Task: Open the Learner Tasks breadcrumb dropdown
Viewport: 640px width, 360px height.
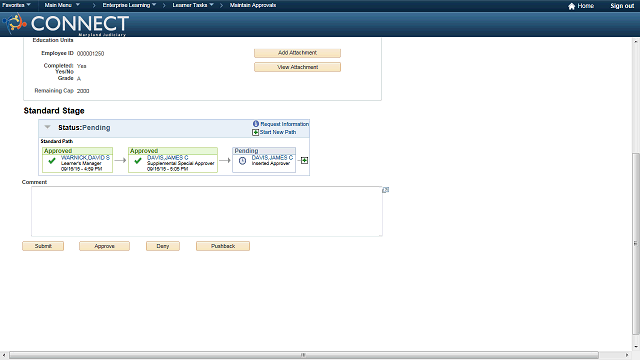Action: point(193,5)
